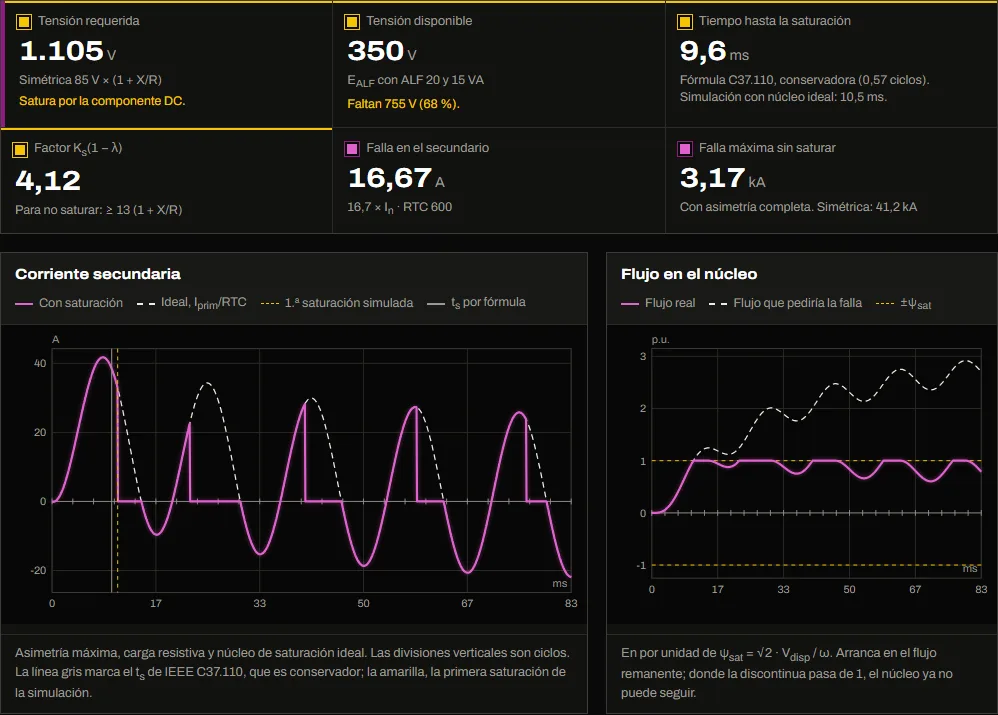998x715 pixels.
Task: Click the yellow icon beside Factor Ks(1 − λ)
Action: click(x=20, y=150)
